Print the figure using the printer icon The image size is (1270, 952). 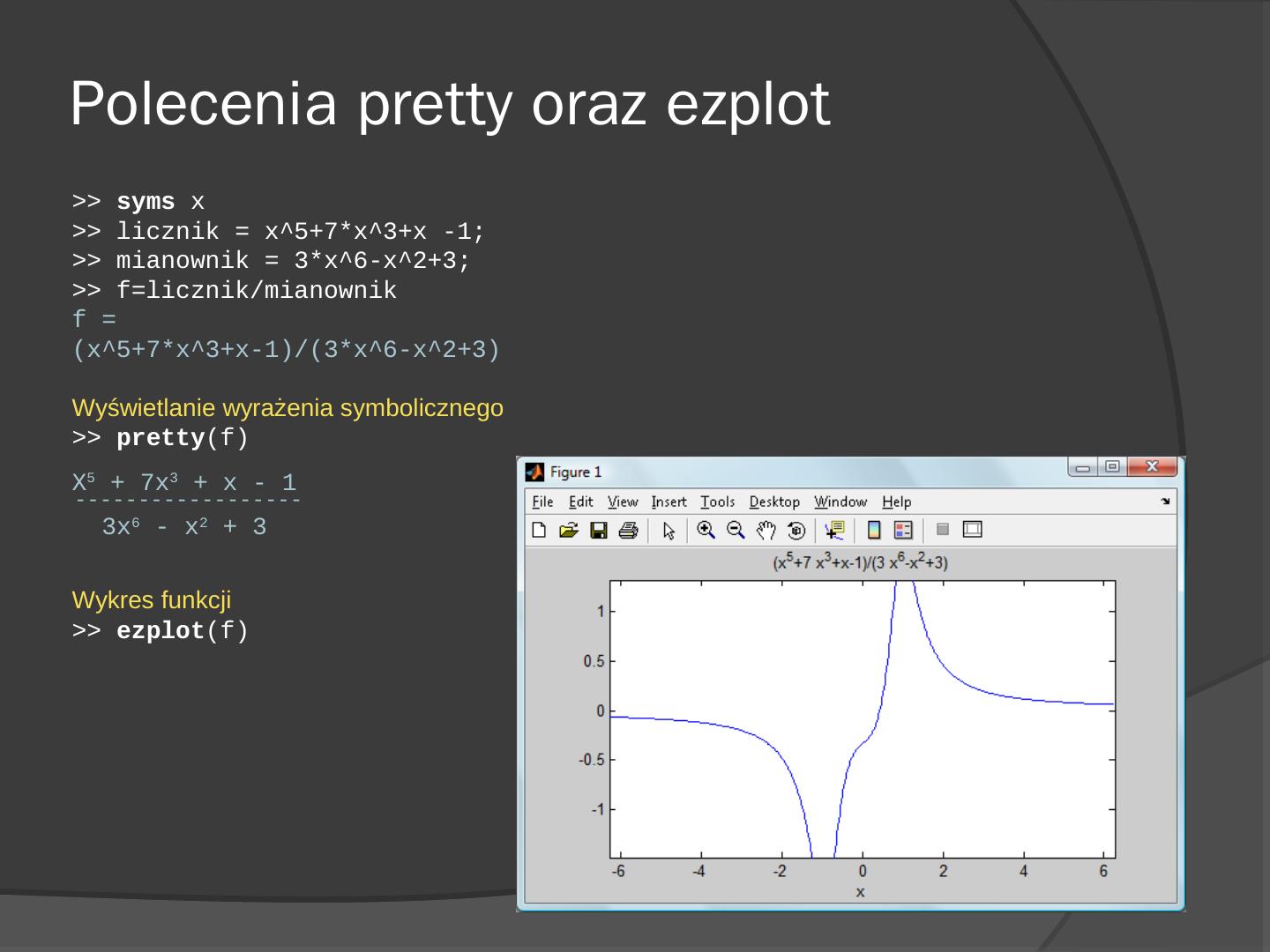pos(628,530)
